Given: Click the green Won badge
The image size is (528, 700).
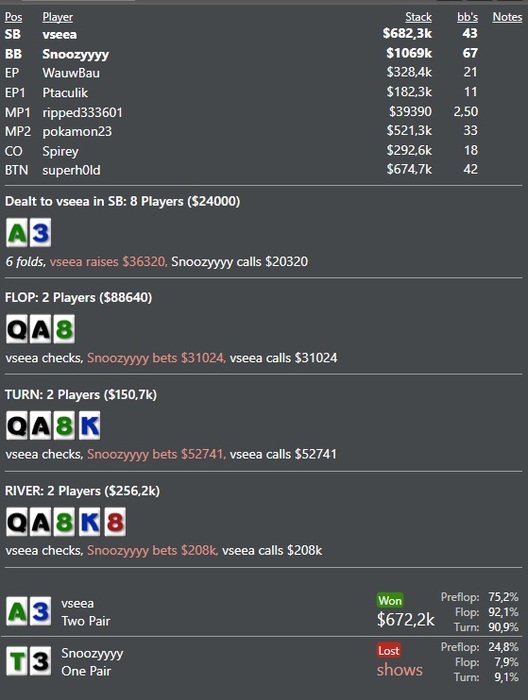Looking at the screenshot, I should (x=390, y=600).
